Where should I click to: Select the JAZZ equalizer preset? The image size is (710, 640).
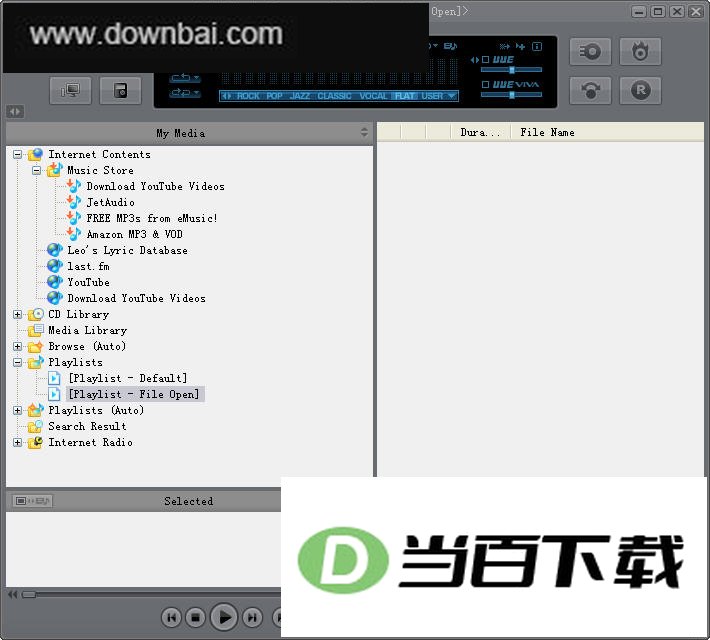coord(300,96)
